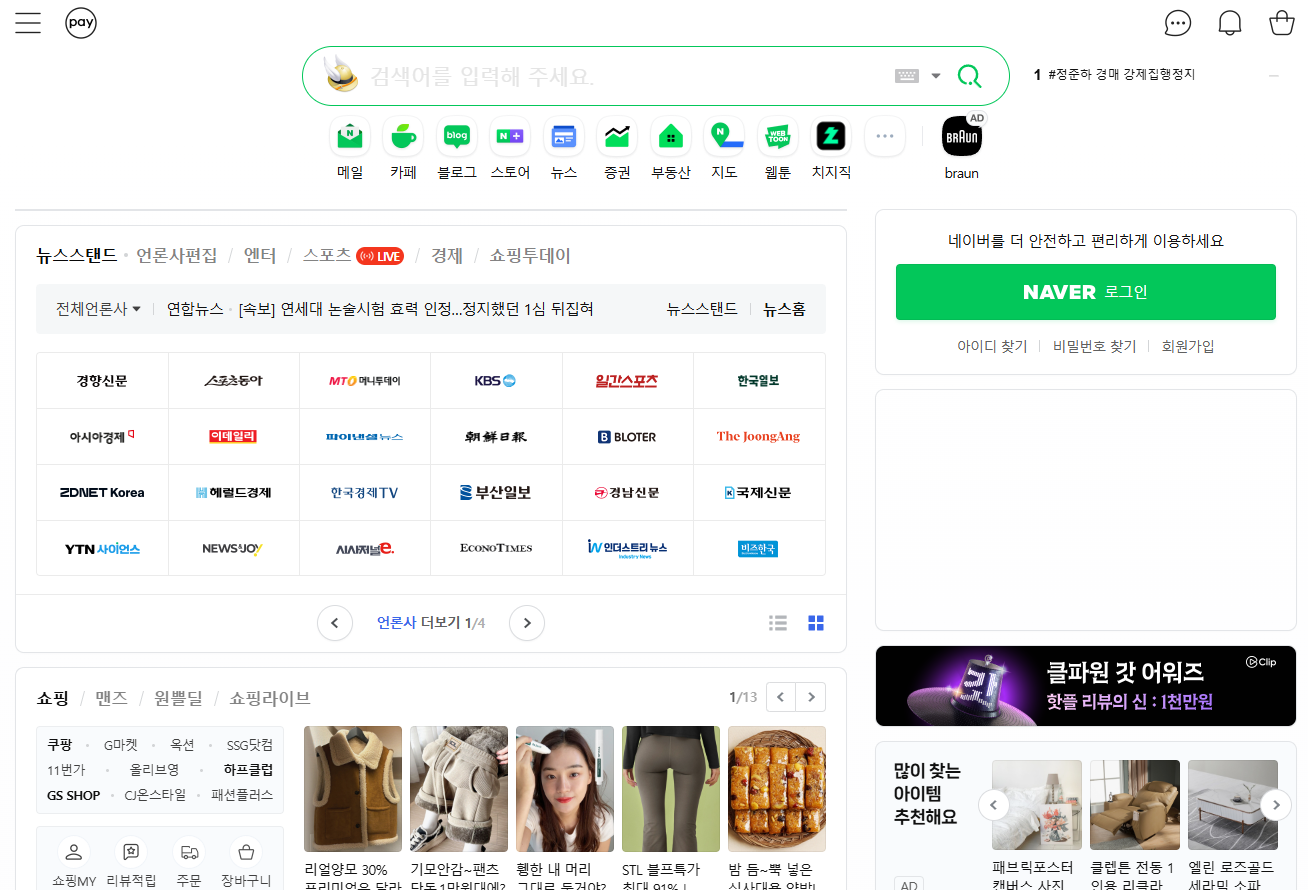Open the 부산일보 publisher logo
Image resolution: width=1308 pixels, height=890 pixels.
(496, 493)
